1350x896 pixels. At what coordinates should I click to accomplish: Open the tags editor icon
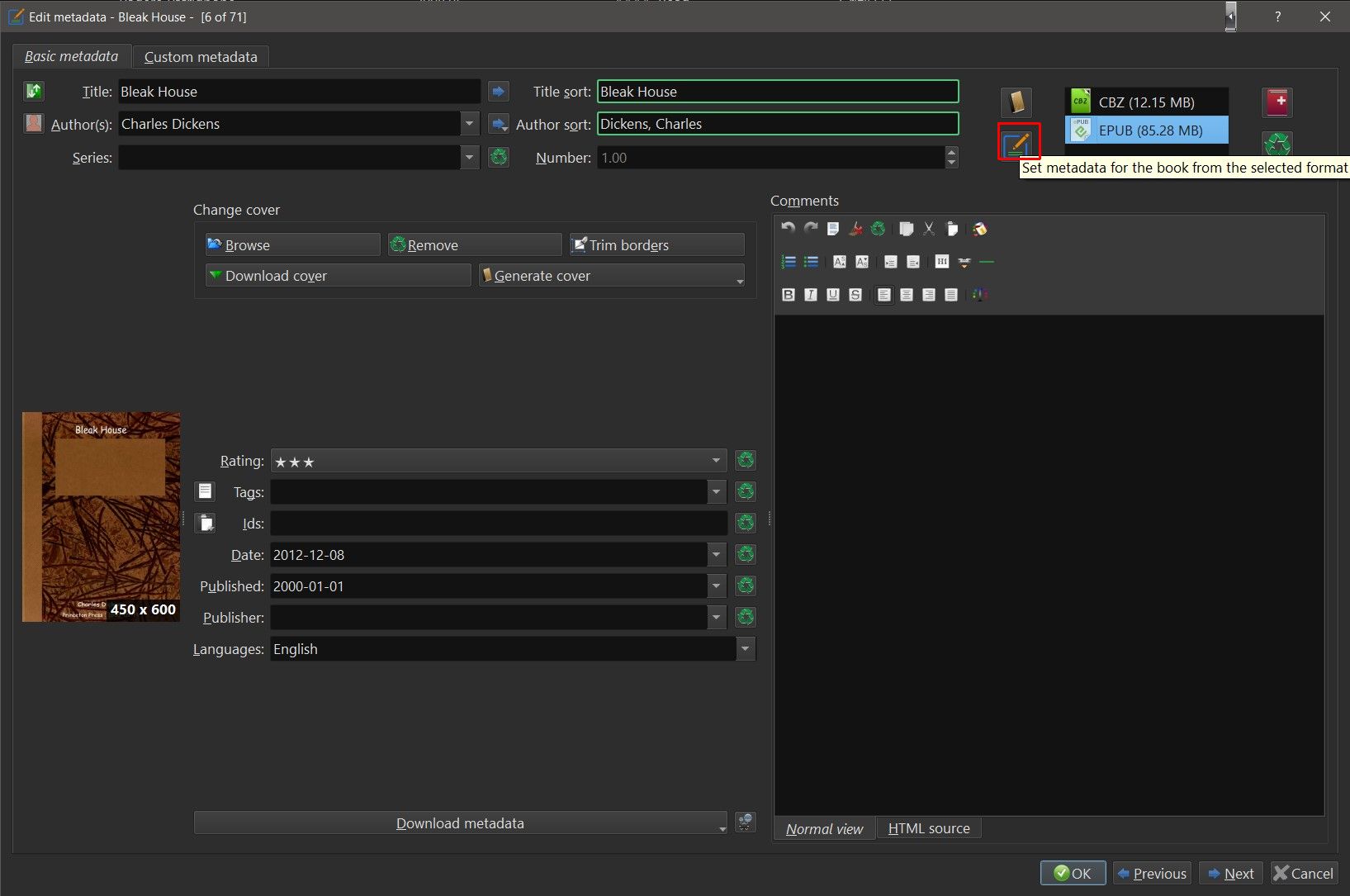tap(205, 491)
